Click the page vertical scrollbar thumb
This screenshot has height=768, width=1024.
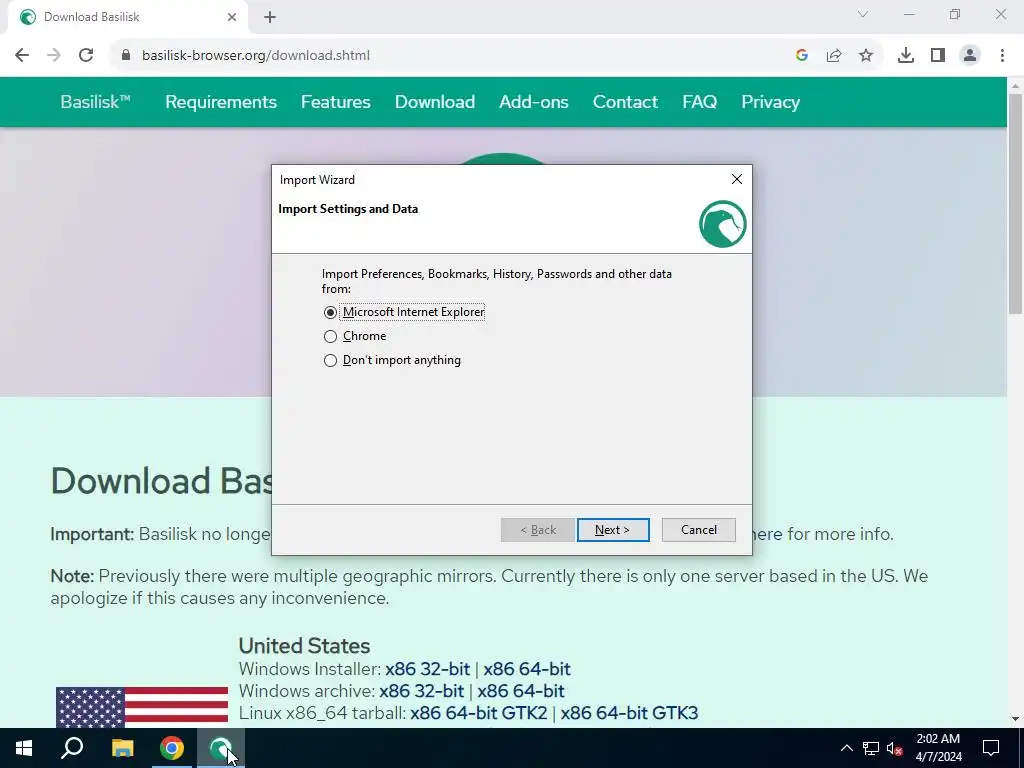[x=1015, y=204]
